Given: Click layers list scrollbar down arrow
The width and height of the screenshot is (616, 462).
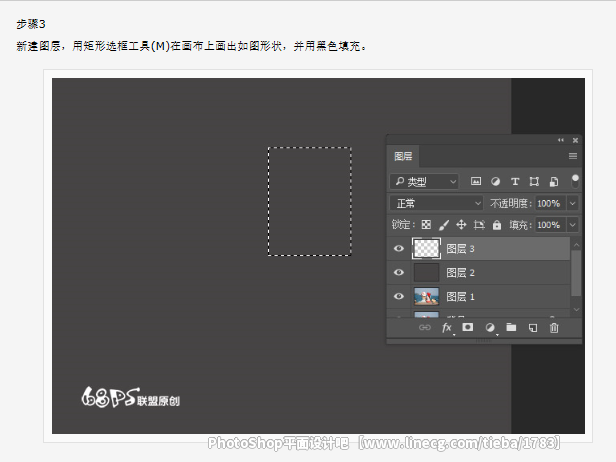Looking at the screenshot, I should tap(576, 310).
